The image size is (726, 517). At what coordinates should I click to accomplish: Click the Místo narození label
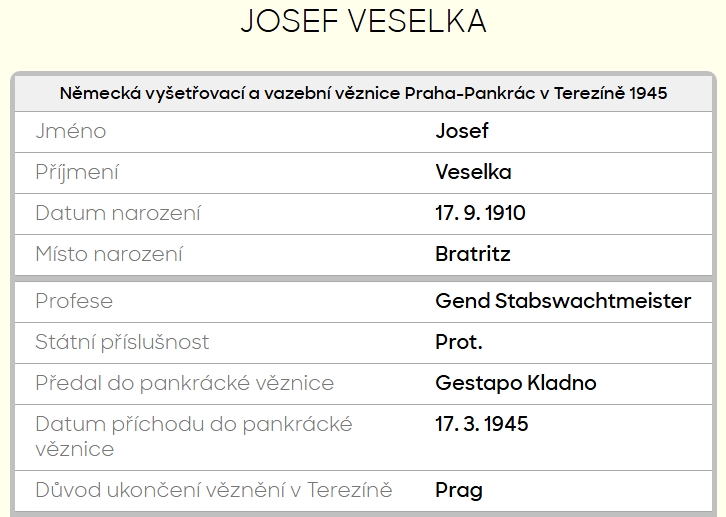click(109, 254)
